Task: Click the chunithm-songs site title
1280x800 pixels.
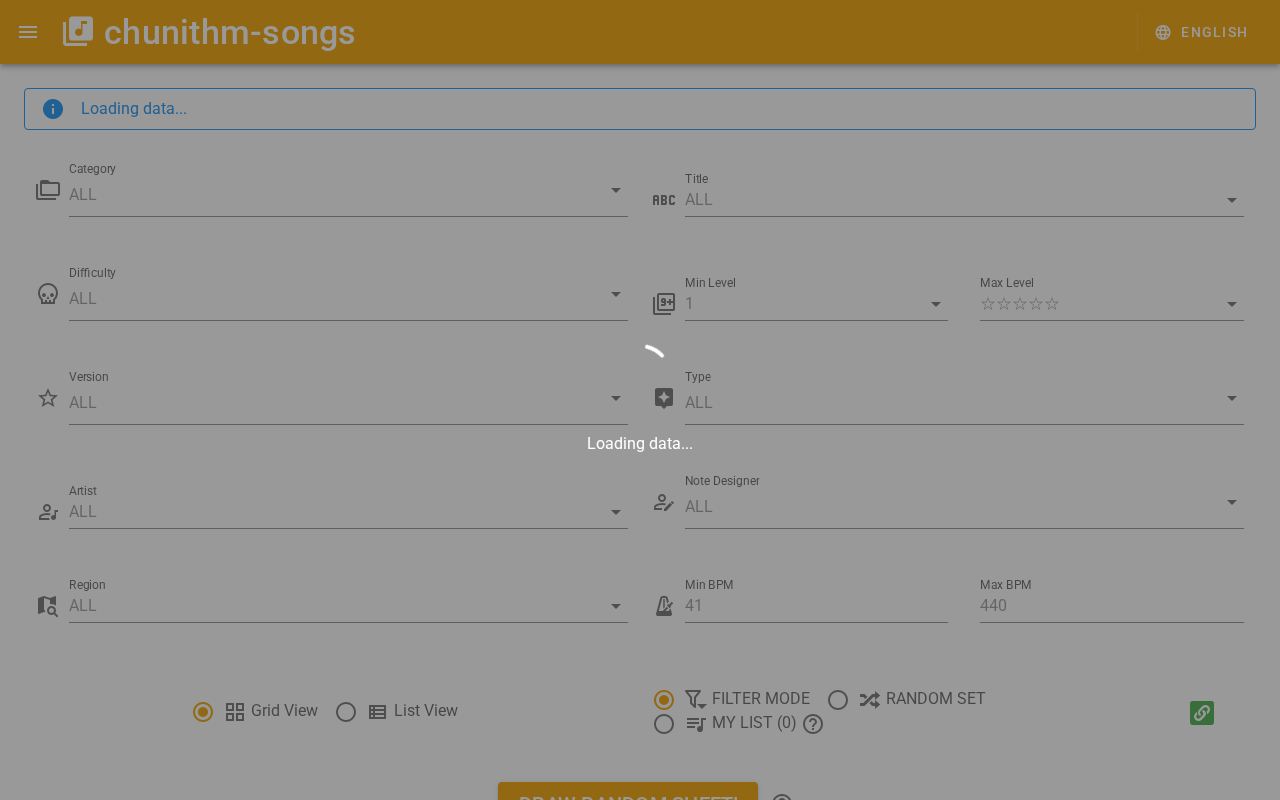Action: tap(229, 32)
